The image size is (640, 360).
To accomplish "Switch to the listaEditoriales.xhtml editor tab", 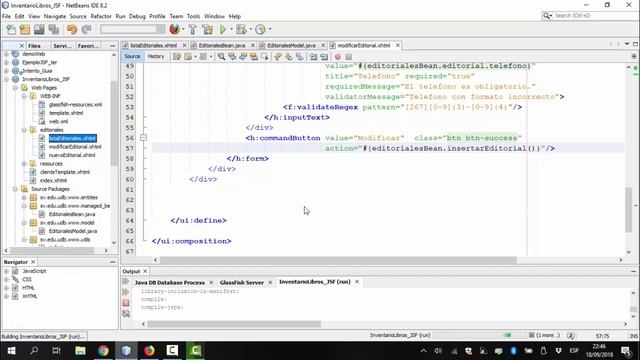I will [153, 45].
